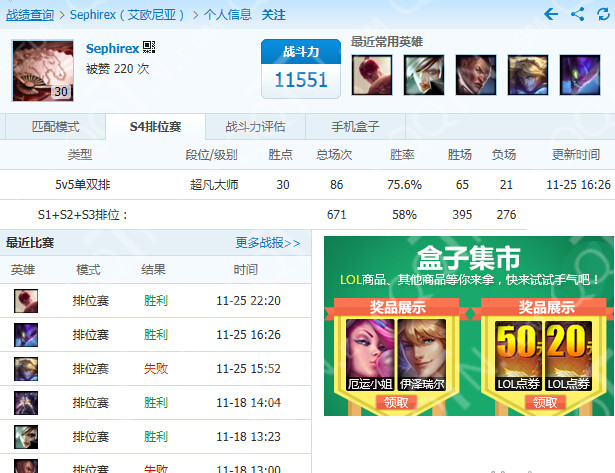Click hero icon of the 11-25 22:20 match
615x473 pixels.
(26, 301)
